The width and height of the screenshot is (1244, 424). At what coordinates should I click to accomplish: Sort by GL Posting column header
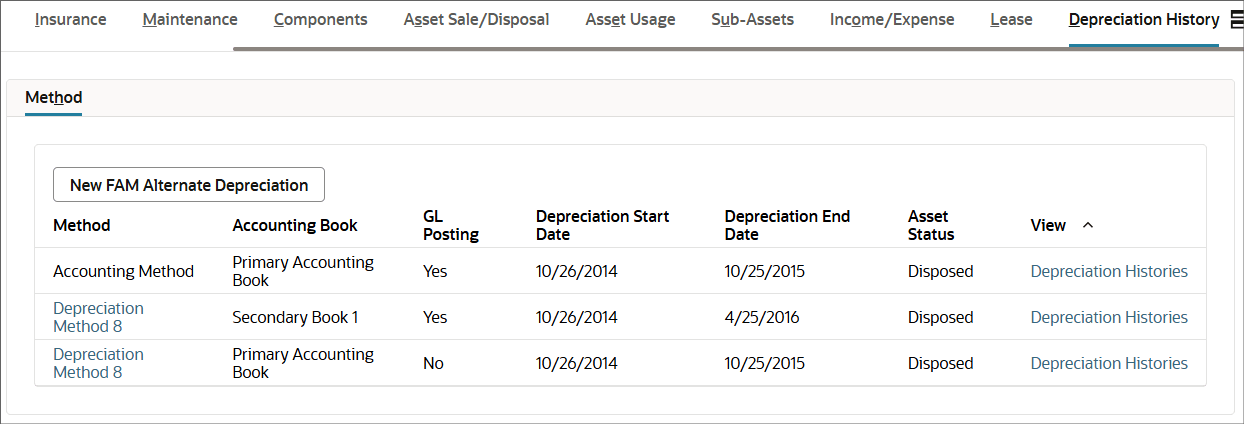(x=451, y=225)
